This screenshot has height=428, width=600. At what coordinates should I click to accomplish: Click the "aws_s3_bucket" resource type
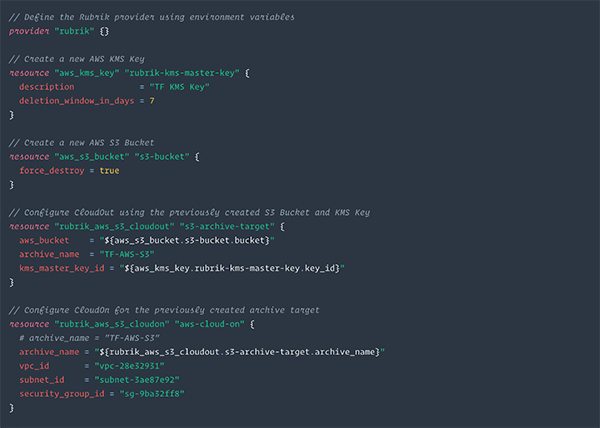(91, 156)
